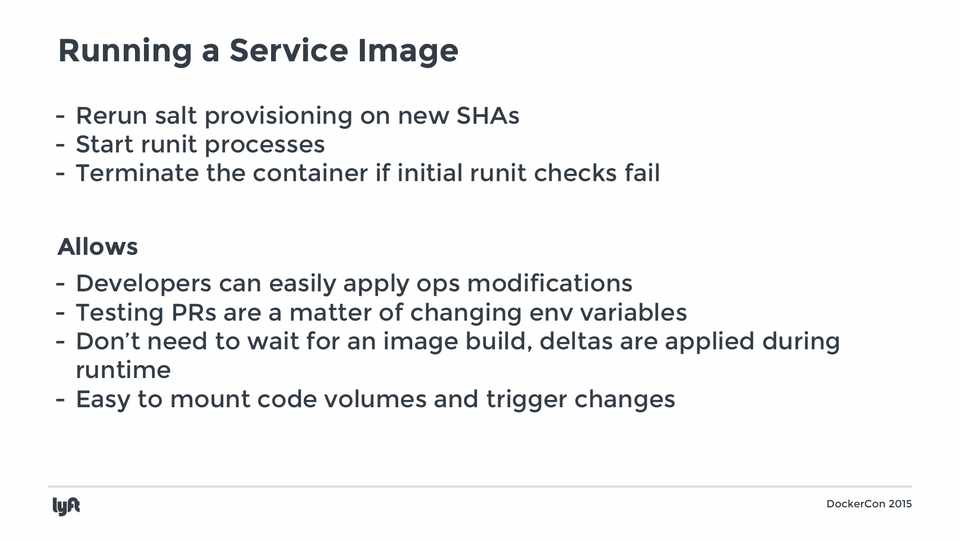This screenshot has height=540, width=960.
Task: Click the "Running a Service Image" title
Action: click(x=258, y=50)
